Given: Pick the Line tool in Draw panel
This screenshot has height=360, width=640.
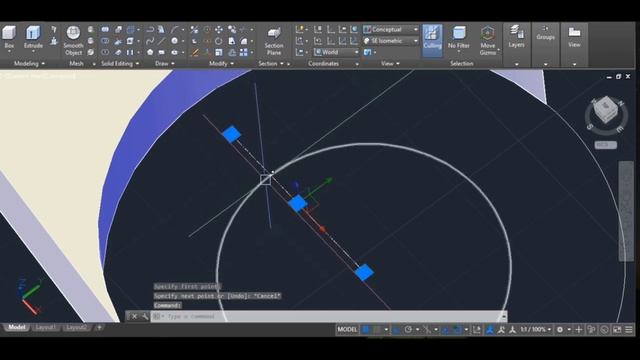Looking at the screenshot, I should pos(162,41).
